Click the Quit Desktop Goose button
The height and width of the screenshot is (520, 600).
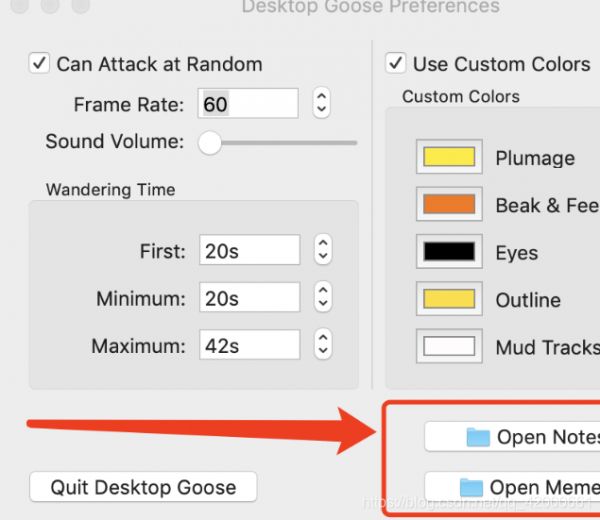pyautogui.click(x=143, y=487)
